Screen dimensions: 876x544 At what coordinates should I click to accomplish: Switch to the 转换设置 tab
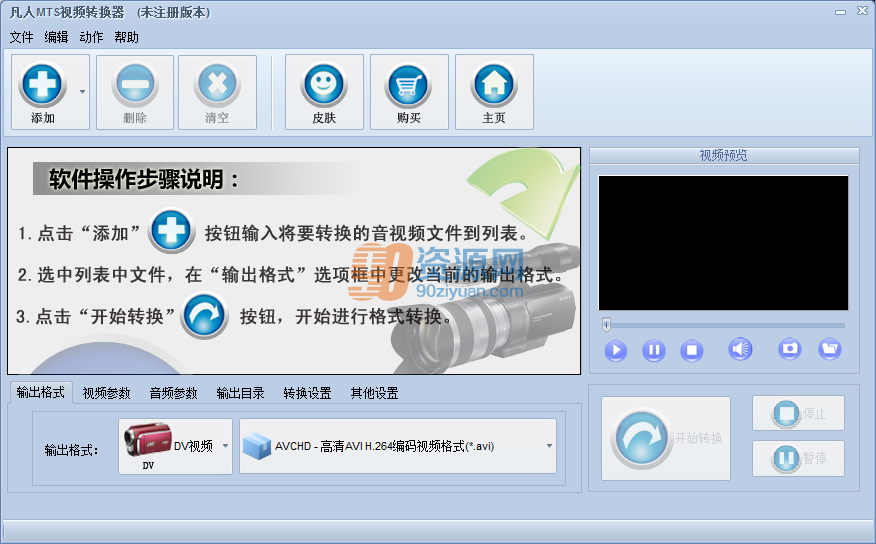click(x=307, y=393)
